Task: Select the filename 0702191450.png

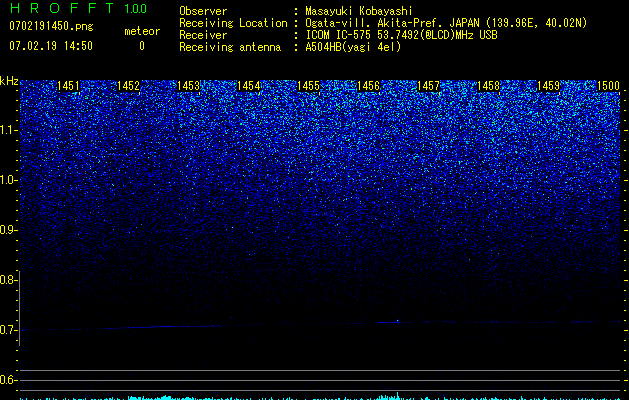Action: (51, 26)
